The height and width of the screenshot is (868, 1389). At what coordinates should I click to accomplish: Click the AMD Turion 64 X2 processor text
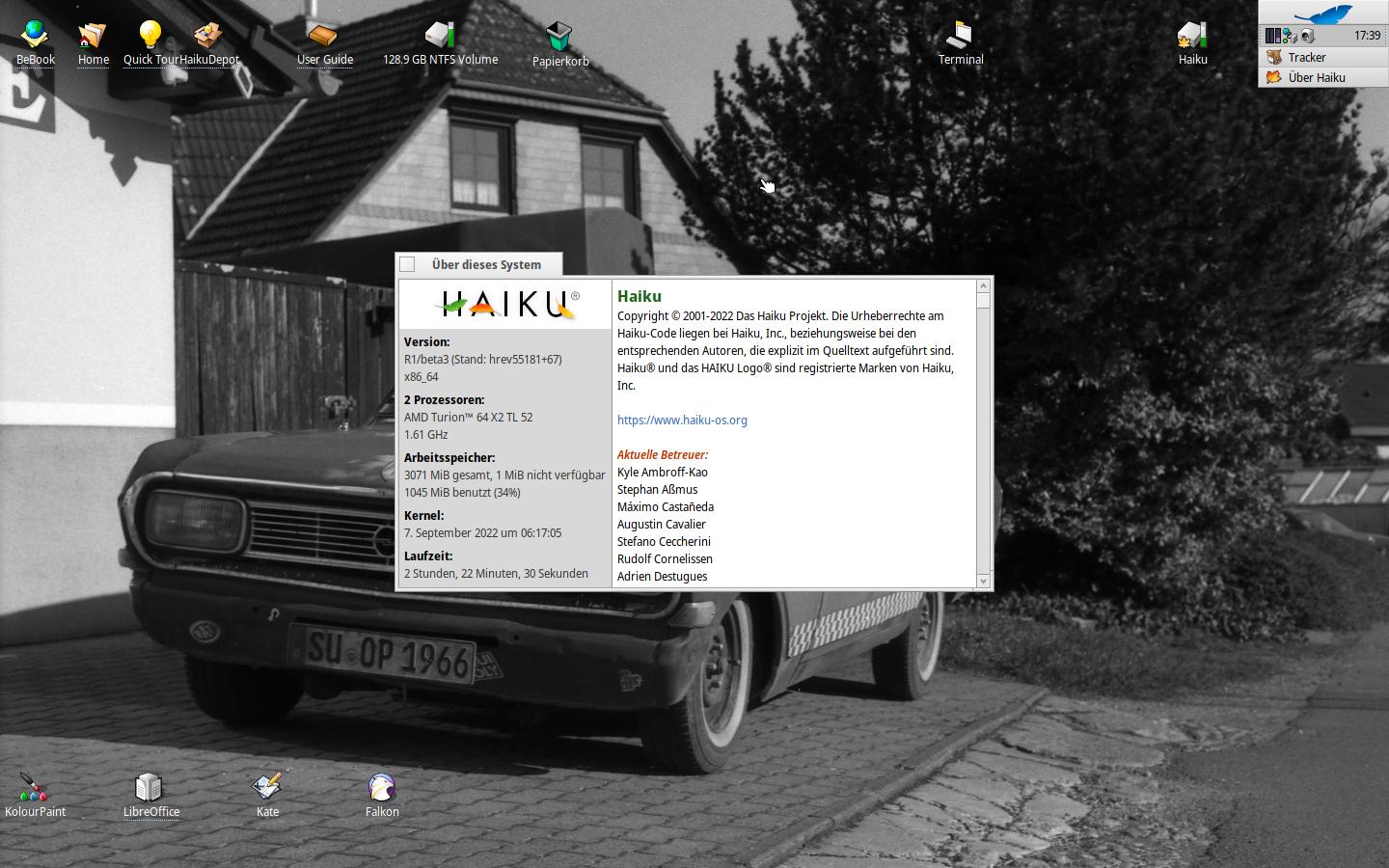(x=468, y=418)
